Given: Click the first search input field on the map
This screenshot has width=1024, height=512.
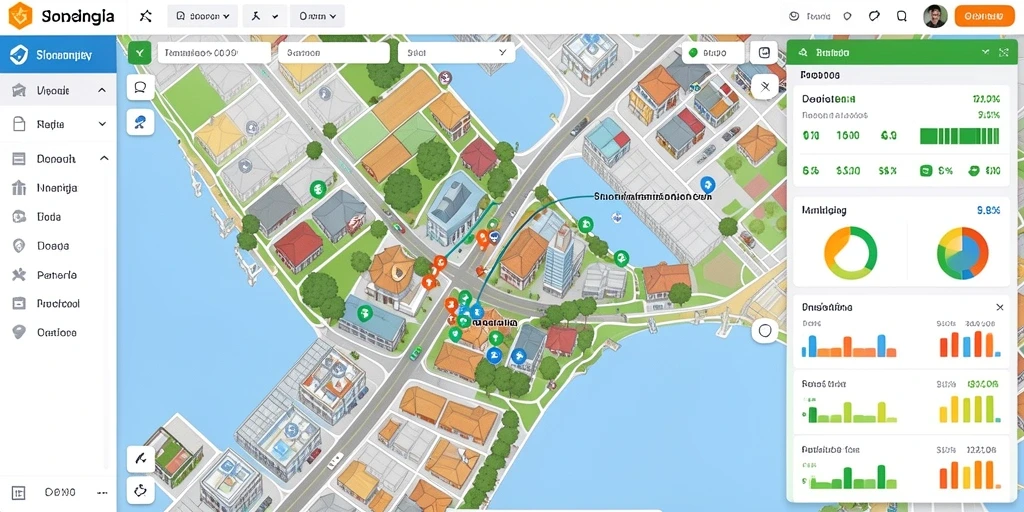Looking at the screenshot, I should point(214,53).
